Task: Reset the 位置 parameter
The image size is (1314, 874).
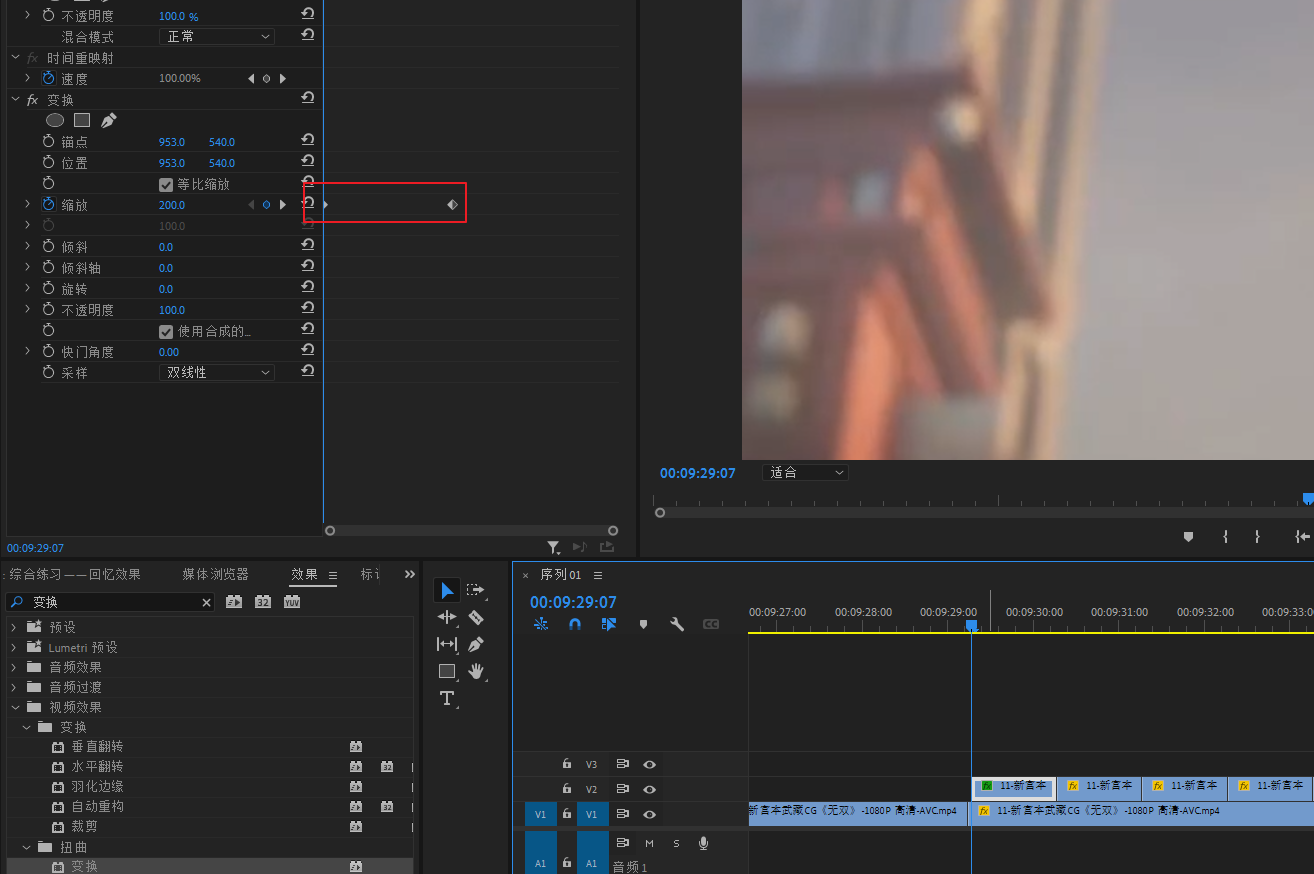Action: 308,162
